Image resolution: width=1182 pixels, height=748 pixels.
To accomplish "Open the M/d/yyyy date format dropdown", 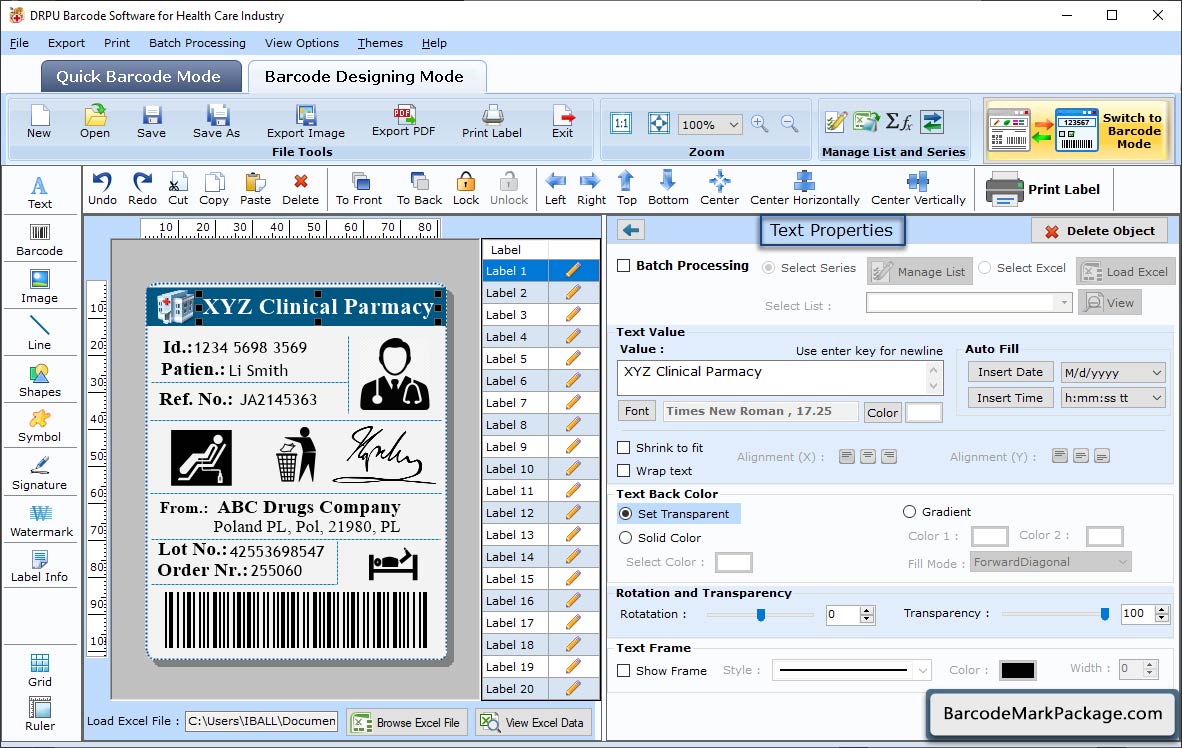I will pyautogui.click(x=1156, y=372).
